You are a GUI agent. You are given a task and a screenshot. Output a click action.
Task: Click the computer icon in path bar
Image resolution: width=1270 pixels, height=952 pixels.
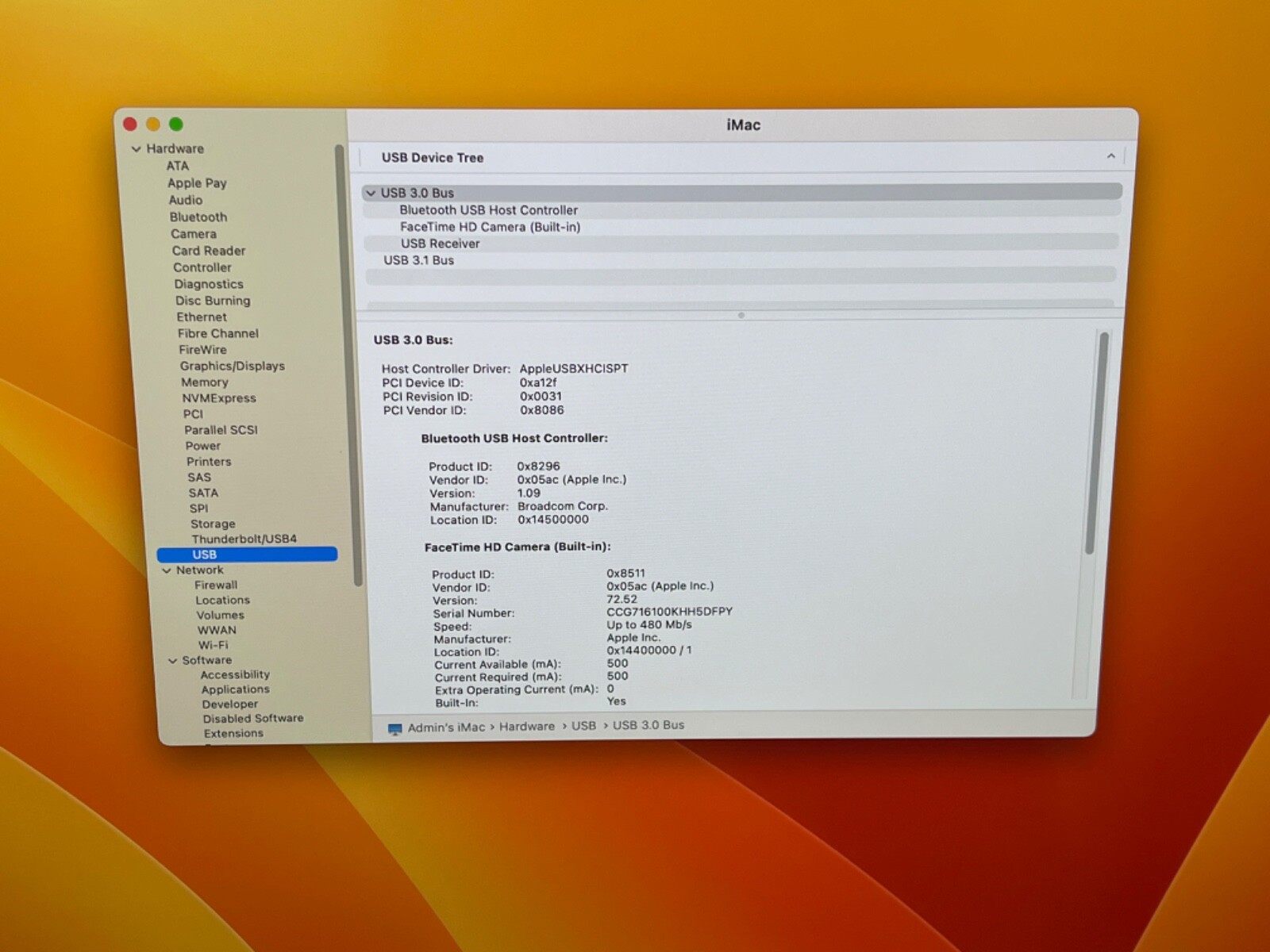click(394, 729)
